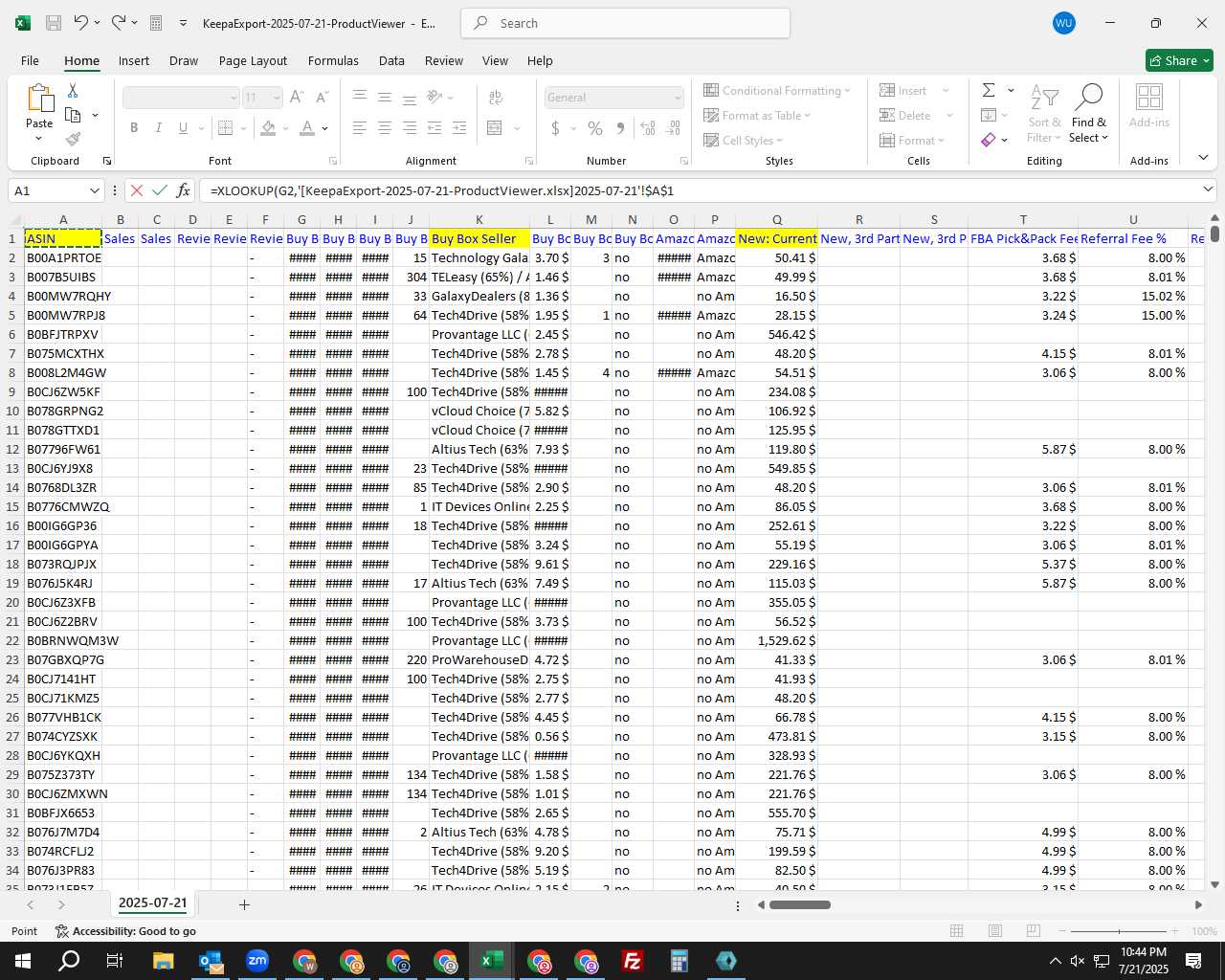The width and height of the screenshot is (1225, 980).
Task: Open Sort & Filter menu
Action: click(1044, 115)
